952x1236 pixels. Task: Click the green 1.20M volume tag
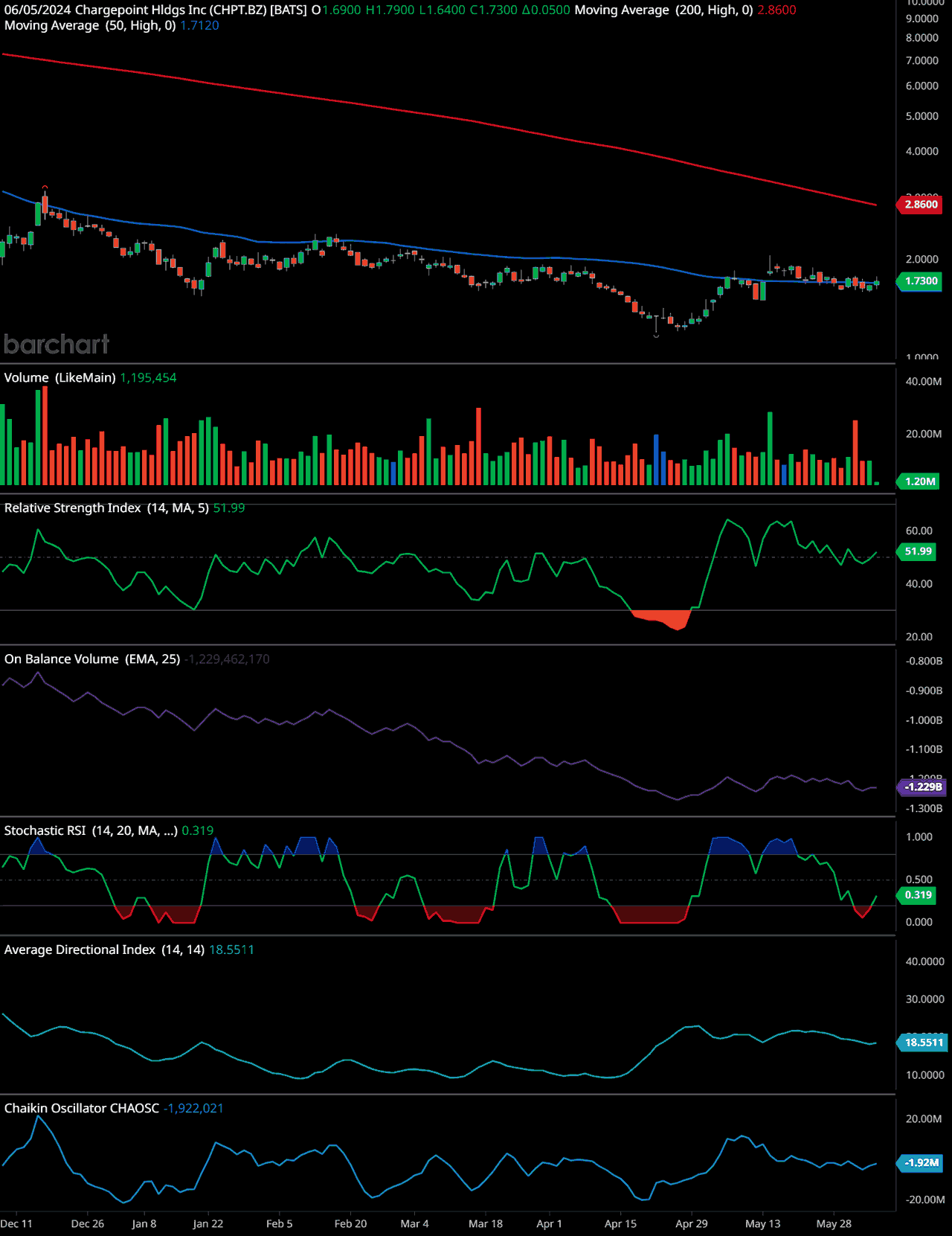tap(920, 481)
